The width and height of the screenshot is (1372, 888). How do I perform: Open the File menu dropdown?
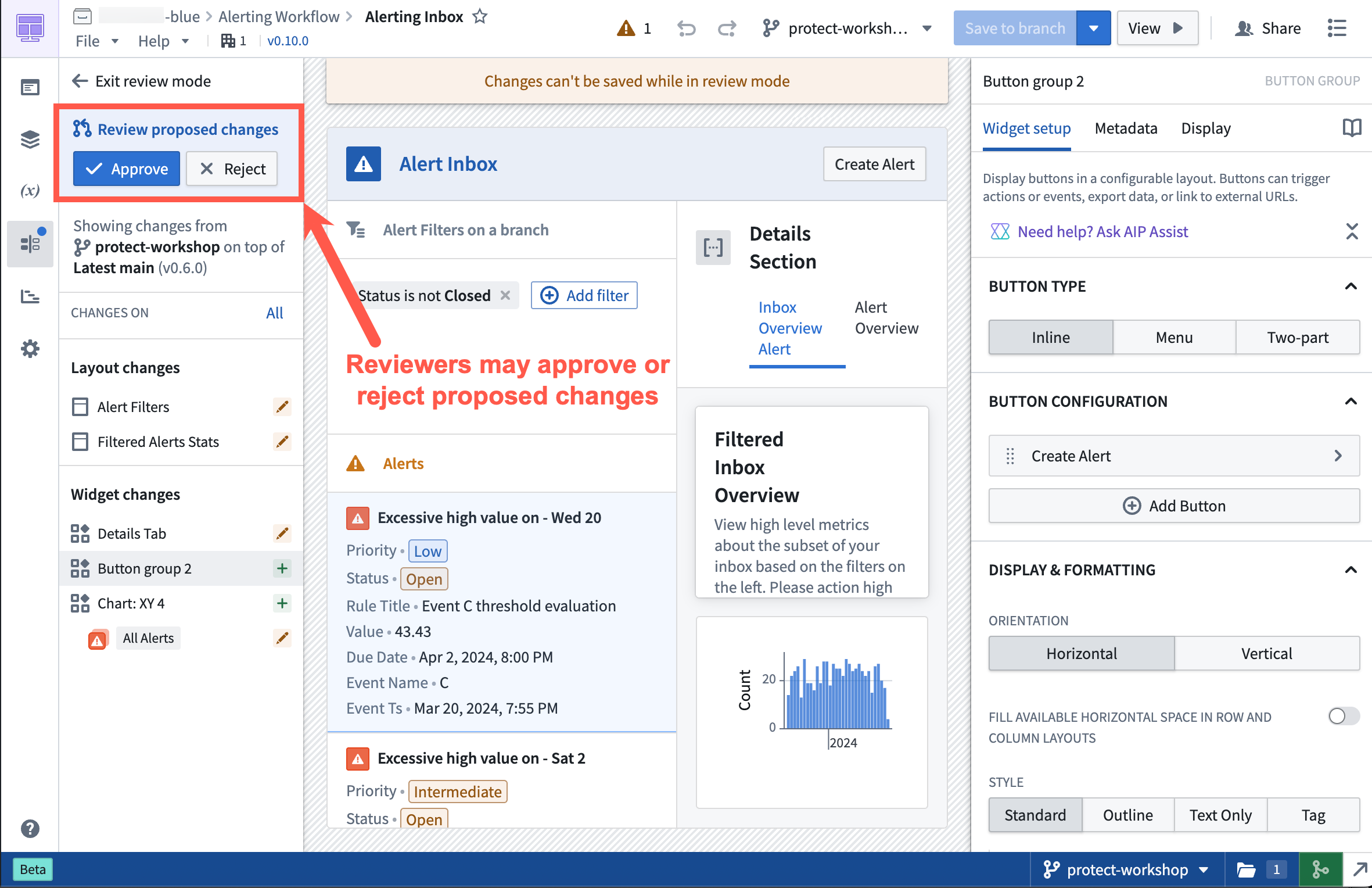[x=96, y=41]
